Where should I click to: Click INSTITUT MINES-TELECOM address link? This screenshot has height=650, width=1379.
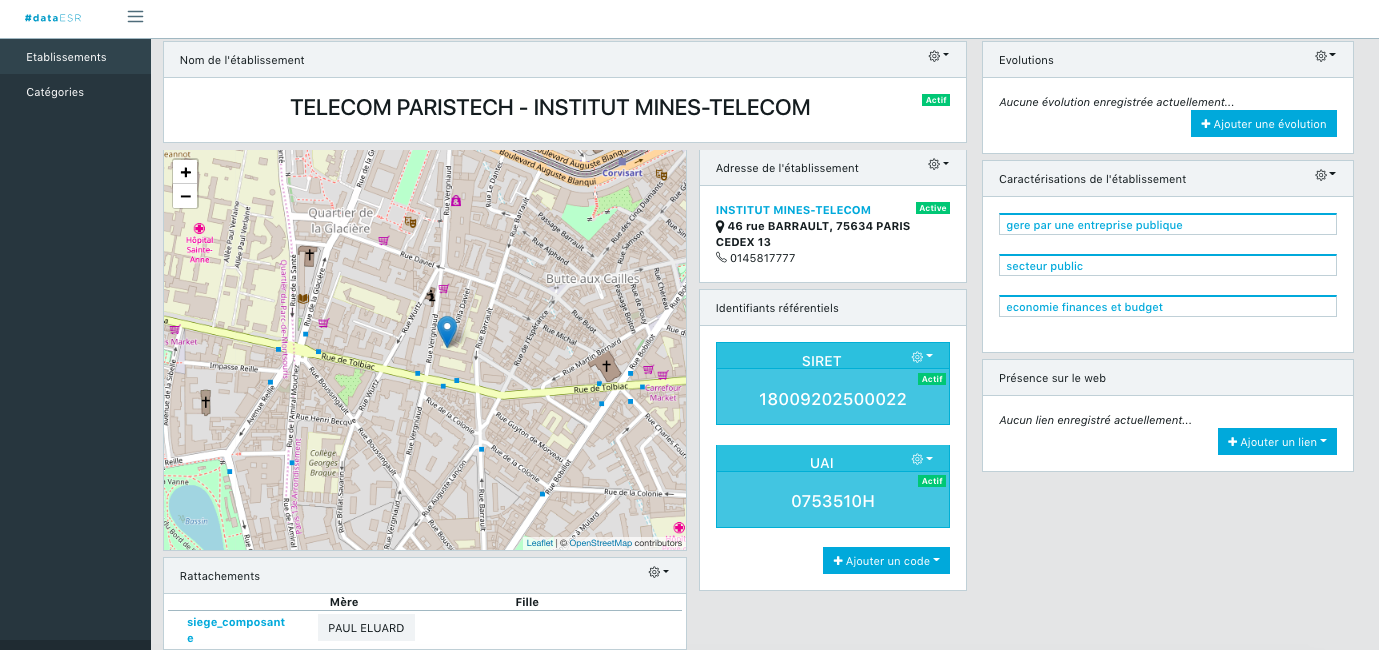click(x=793, y=210)
